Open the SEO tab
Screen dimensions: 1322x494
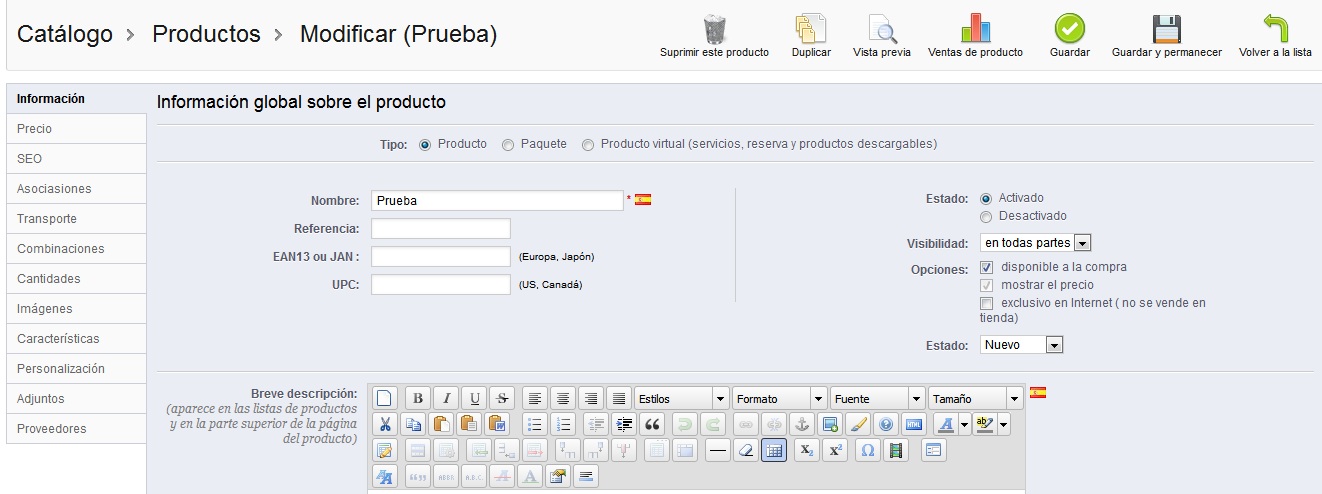coord(76,159)
